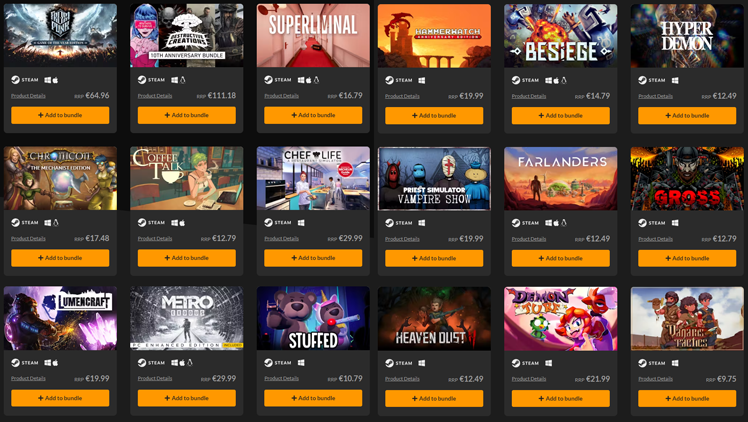Add Vagrus tactics game to bundle
748x422 pixels.
tap(687, 399)
